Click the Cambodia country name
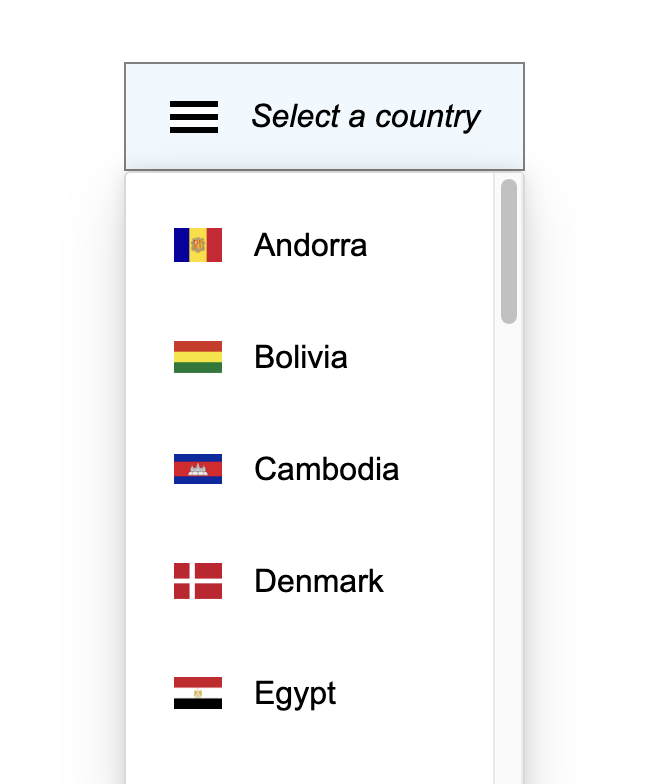The height and width of the screenshot is (784, 656). 326,469
